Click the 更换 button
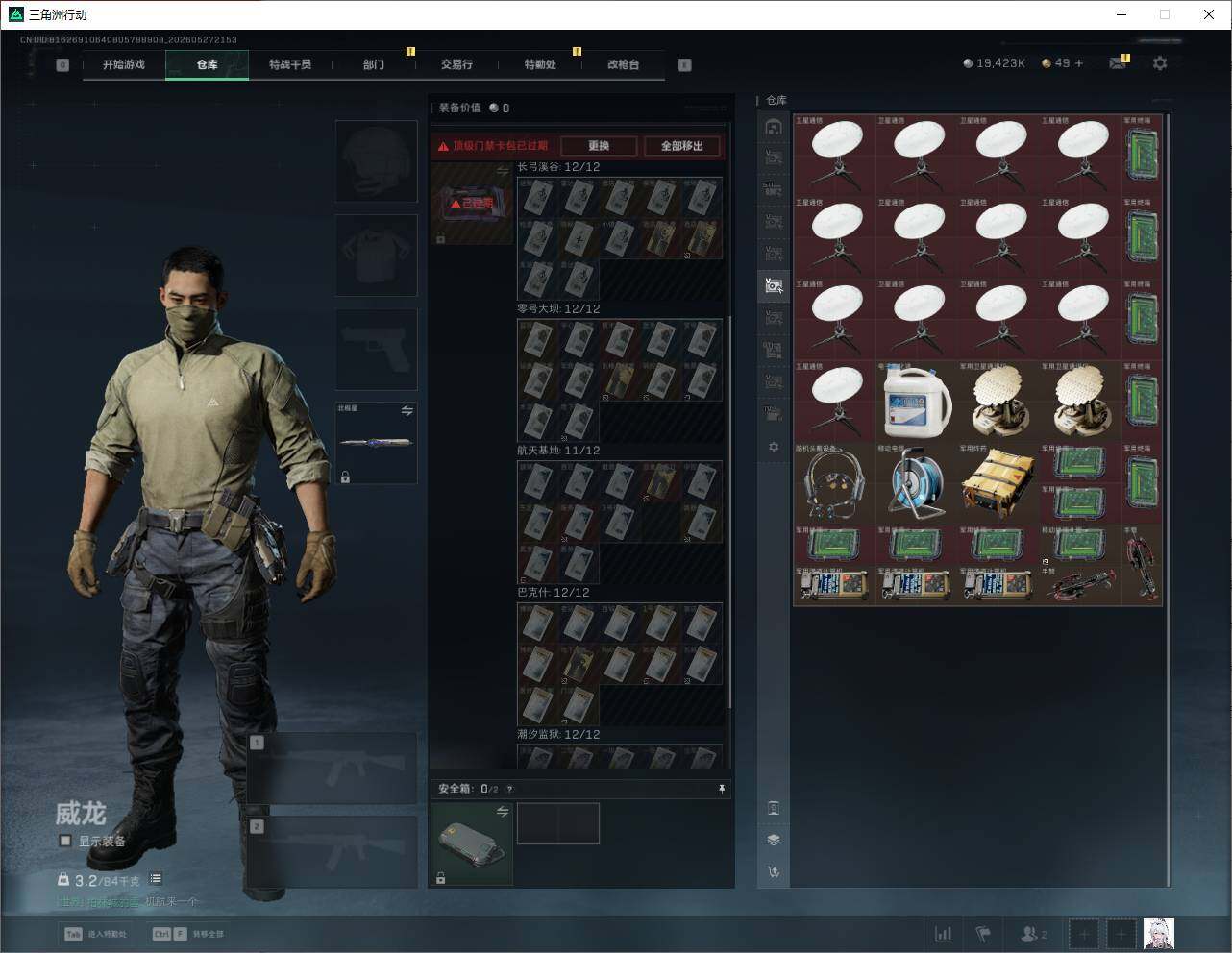This screenshot has height=953, width=1232. (599, 146)
